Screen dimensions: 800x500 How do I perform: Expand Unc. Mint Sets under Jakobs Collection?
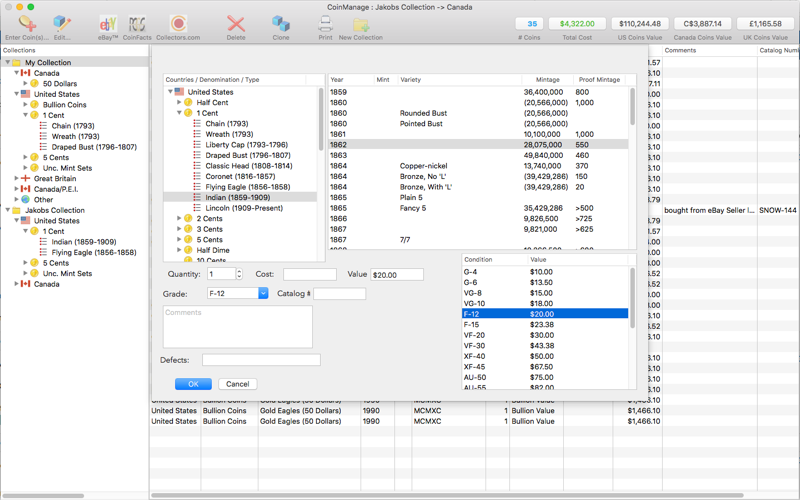point(26,273)
